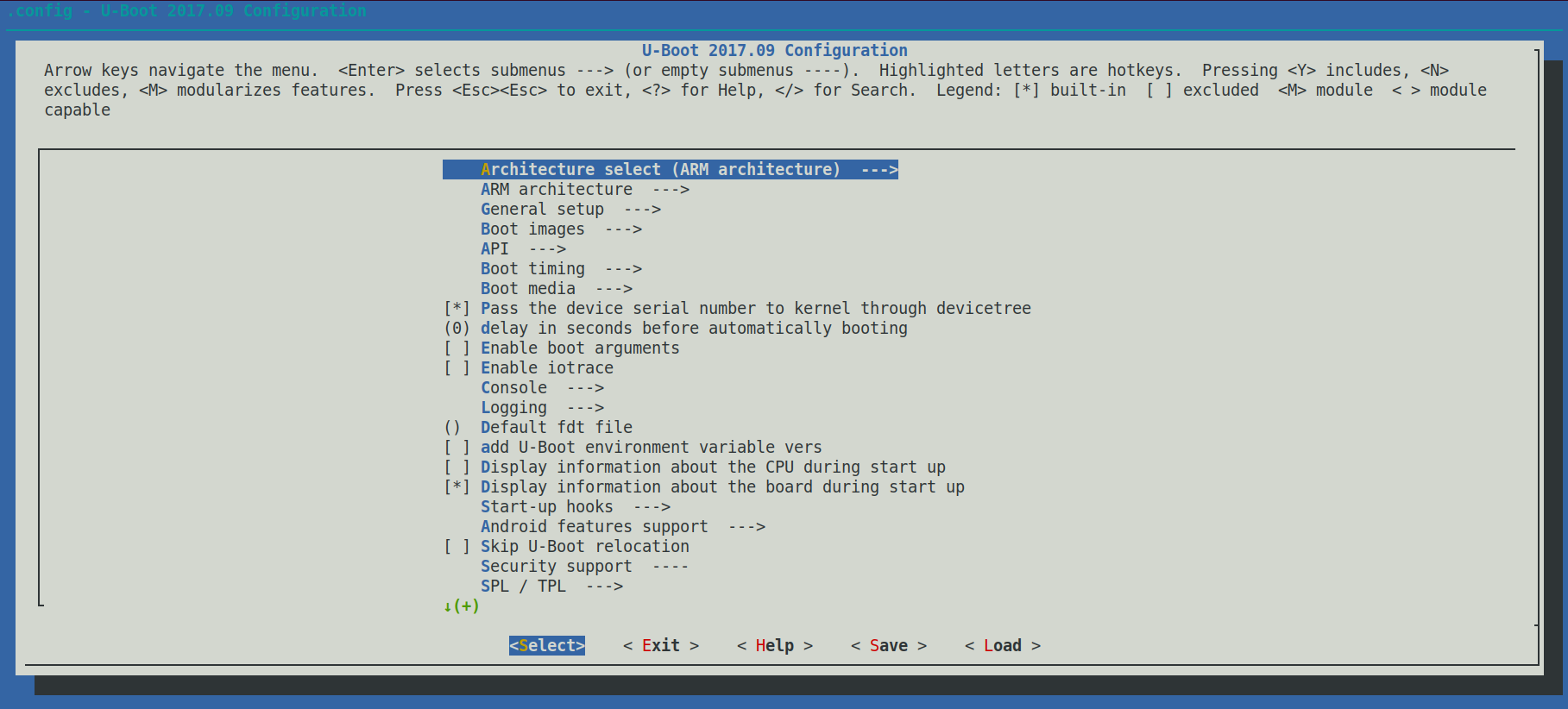Image resolution: width=1568 pixels, height=709 pixels.
Task: Click the Load button
Action: pos(1002,646)
